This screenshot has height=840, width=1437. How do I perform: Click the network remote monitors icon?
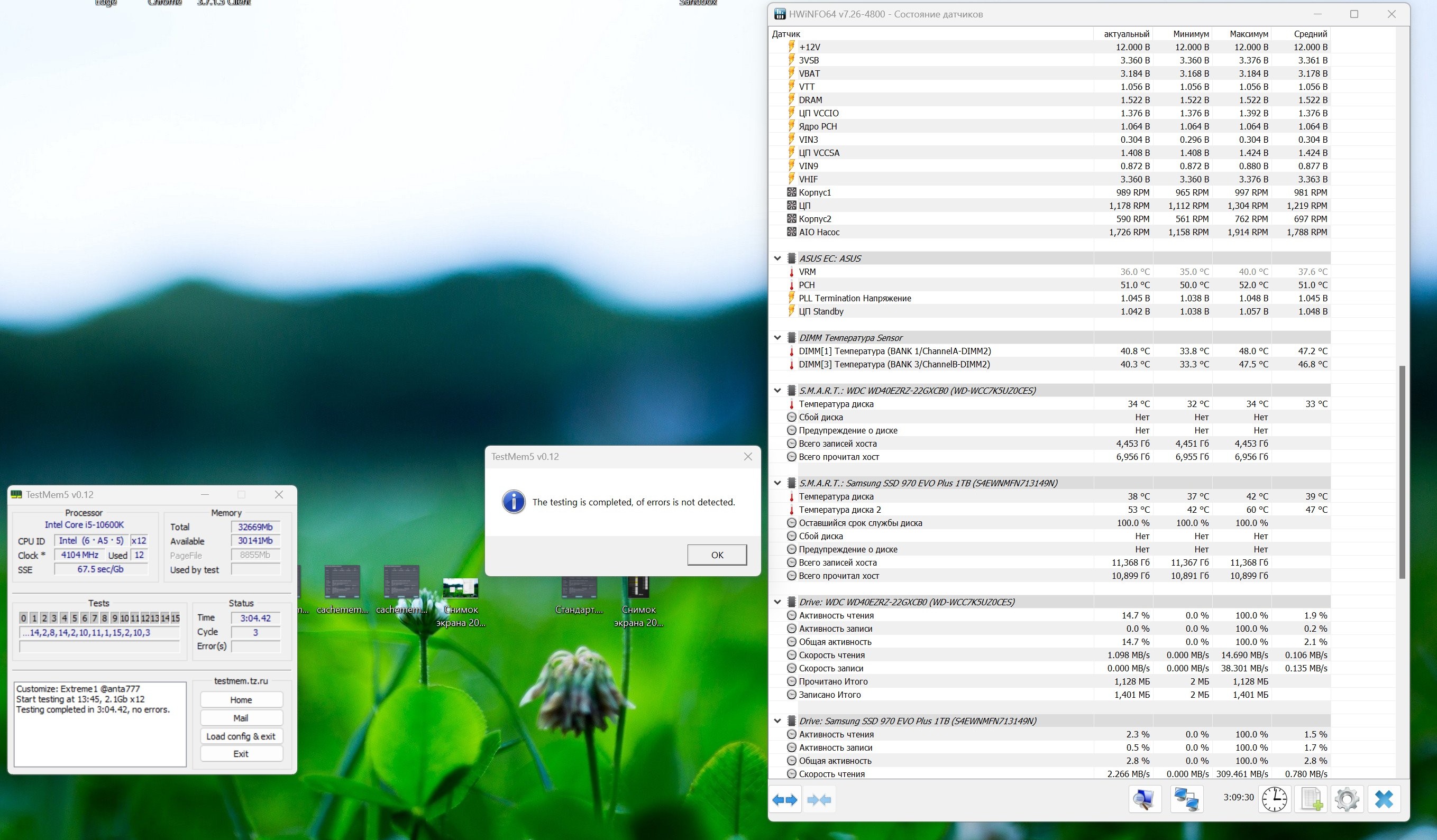point(1187,799)
